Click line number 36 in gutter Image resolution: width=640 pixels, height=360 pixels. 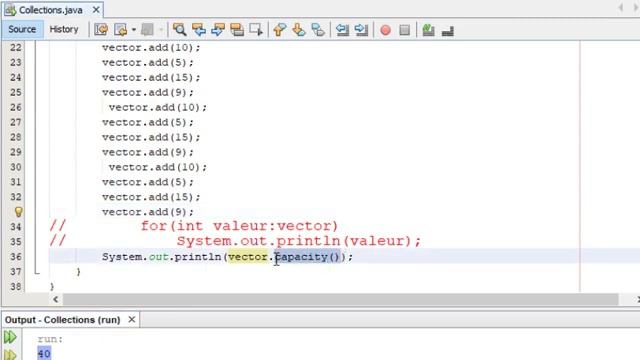(x=16, y=257)
